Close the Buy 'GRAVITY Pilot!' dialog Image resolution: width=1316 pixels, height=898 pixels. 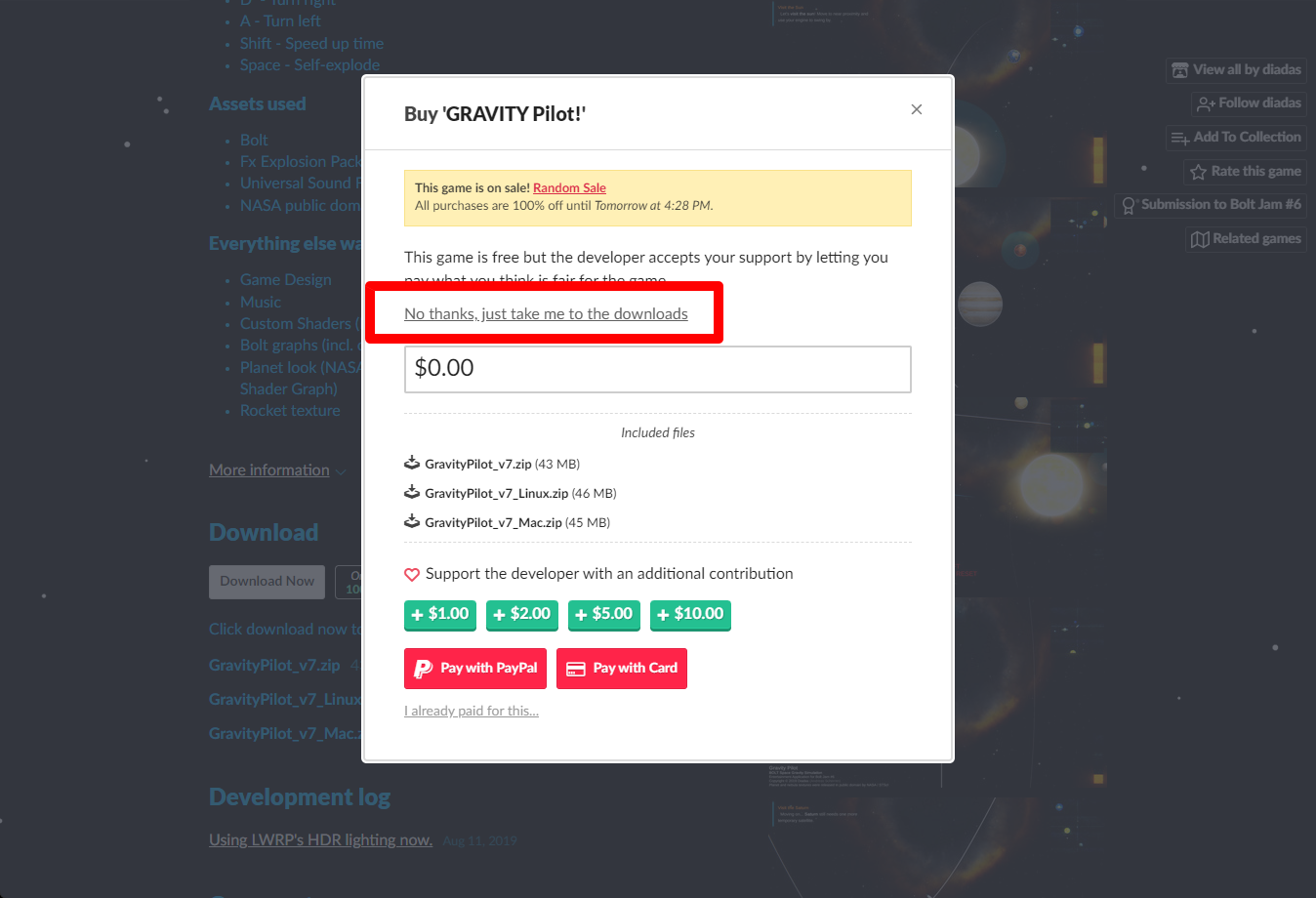[916, 109]
